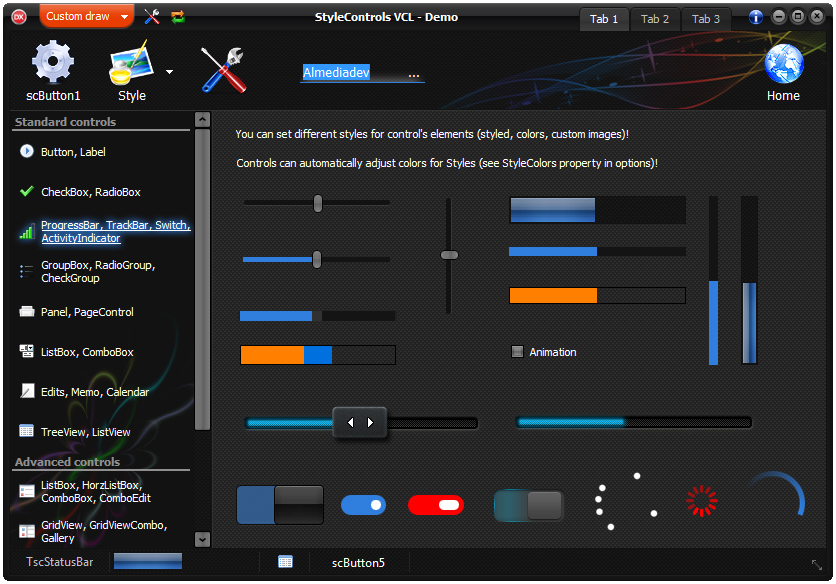Viewport: 836px width, 584px height.
Task: Open GridView, GridViewCombo, Gallery section
Action: click(x=104, y=531)
